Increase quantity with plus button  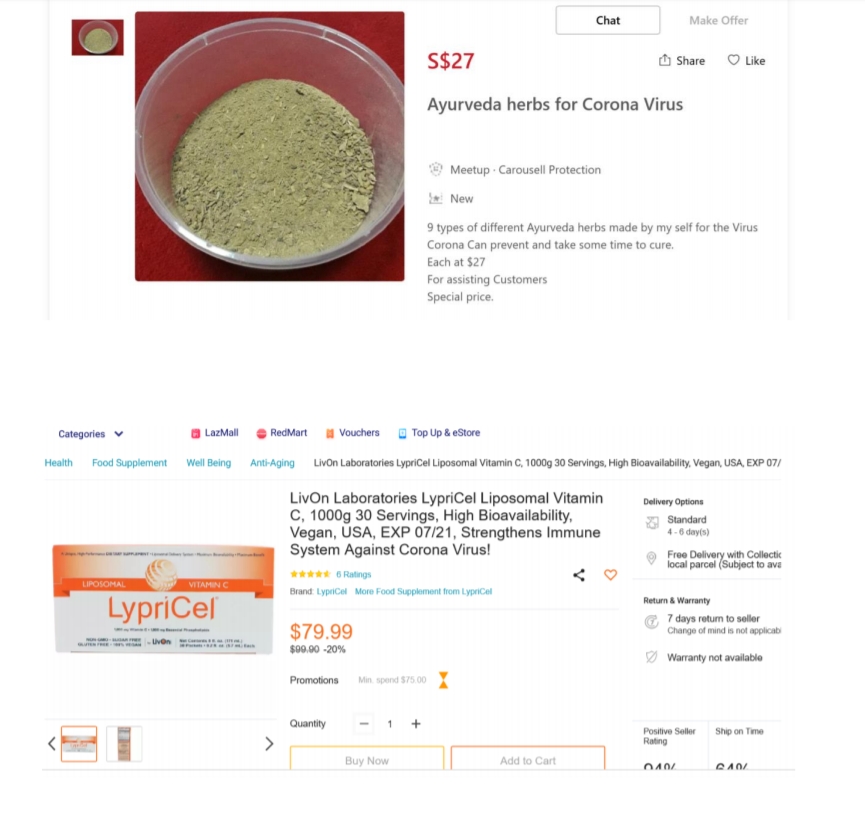pos(416,724)
